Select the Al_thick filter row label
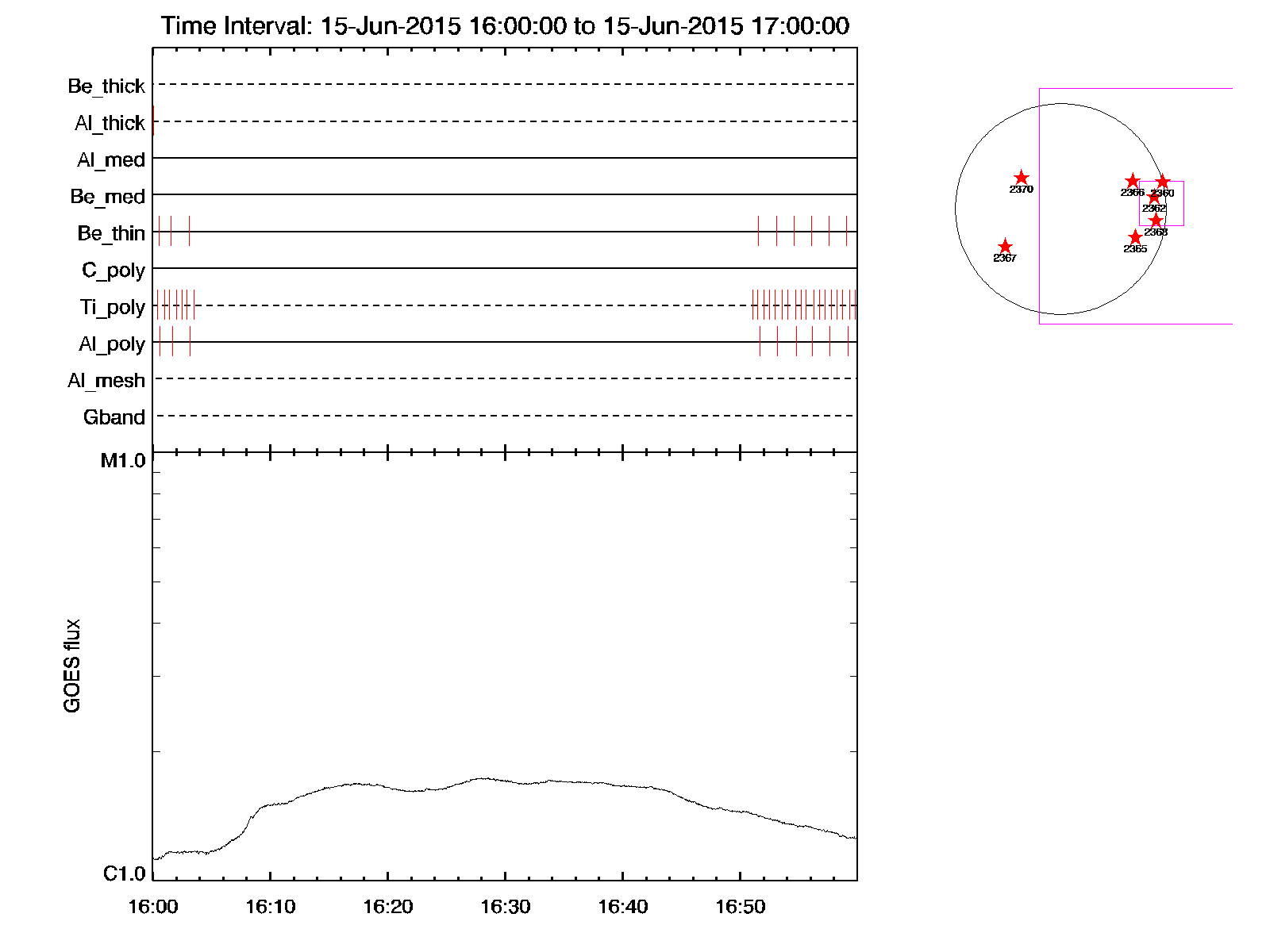 [110, 123]
